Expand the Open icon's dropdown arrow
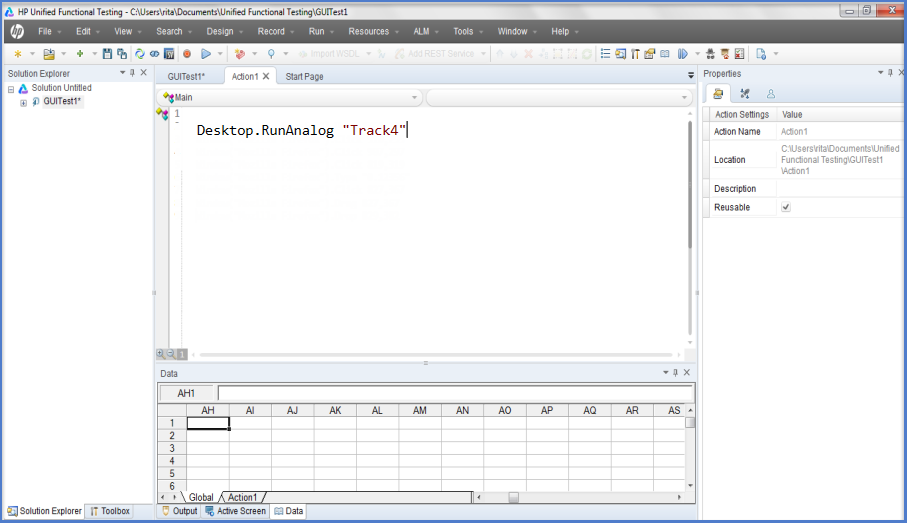Screen dimensions: 907x523 click(64, 54)
